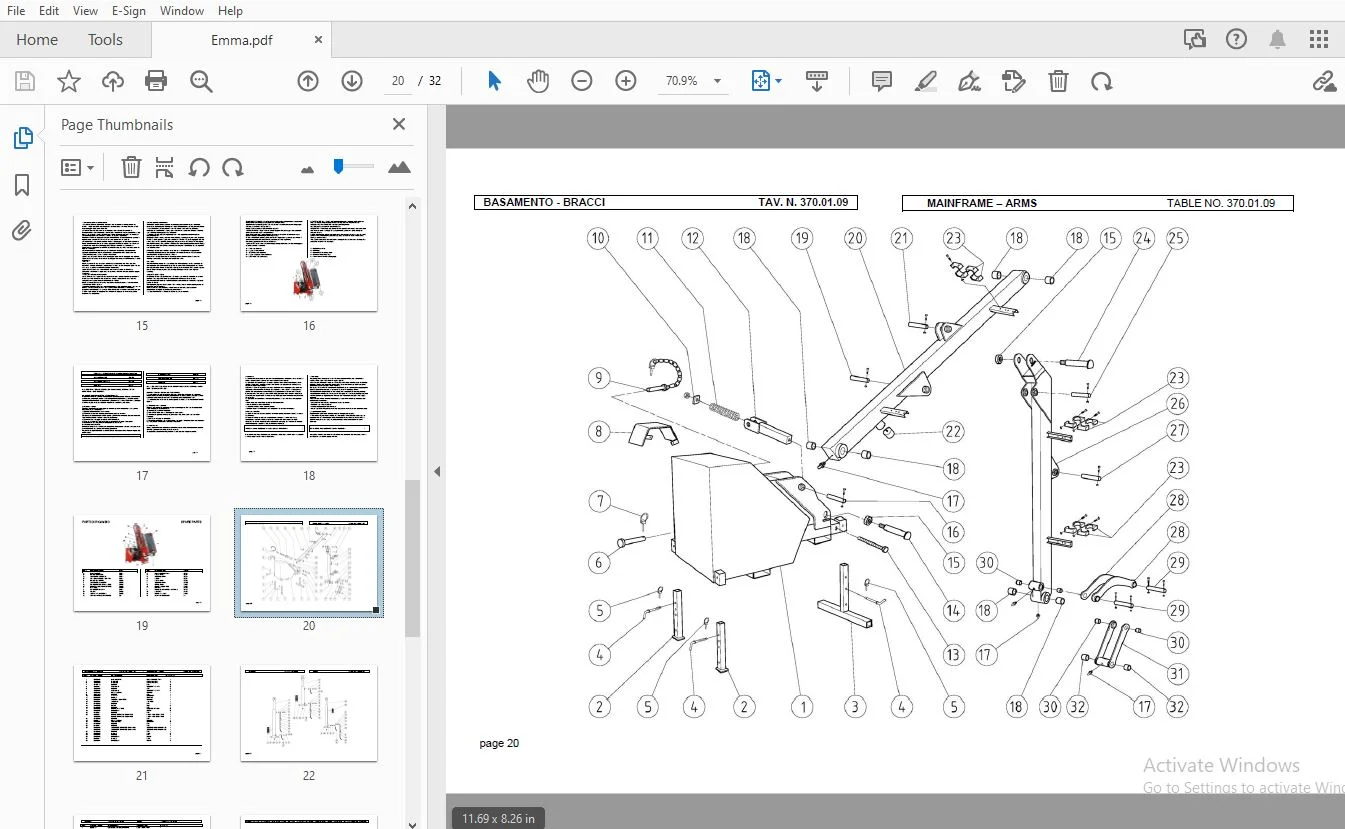Open the Bookmarks panel
The width and height of the screenshot is (1345, 829).
22,185
